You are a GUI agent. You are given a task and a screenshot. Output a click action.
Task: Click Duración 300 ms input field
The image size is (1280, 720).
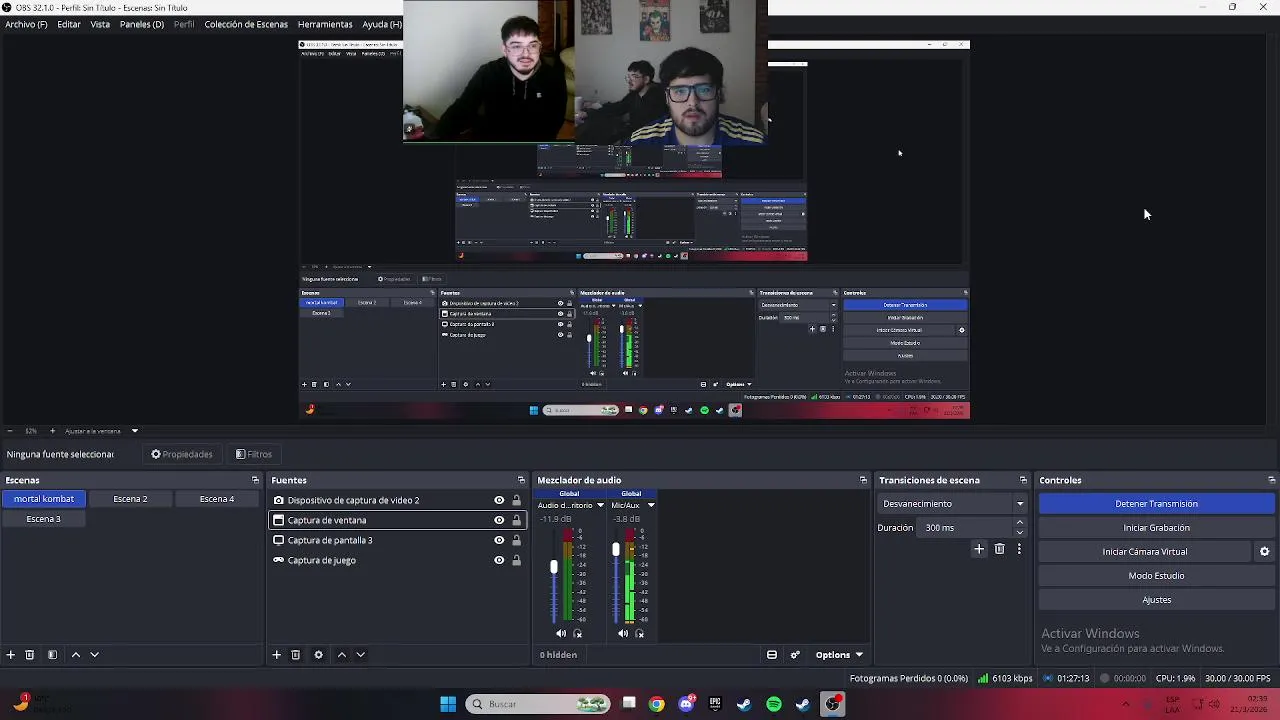966,528
